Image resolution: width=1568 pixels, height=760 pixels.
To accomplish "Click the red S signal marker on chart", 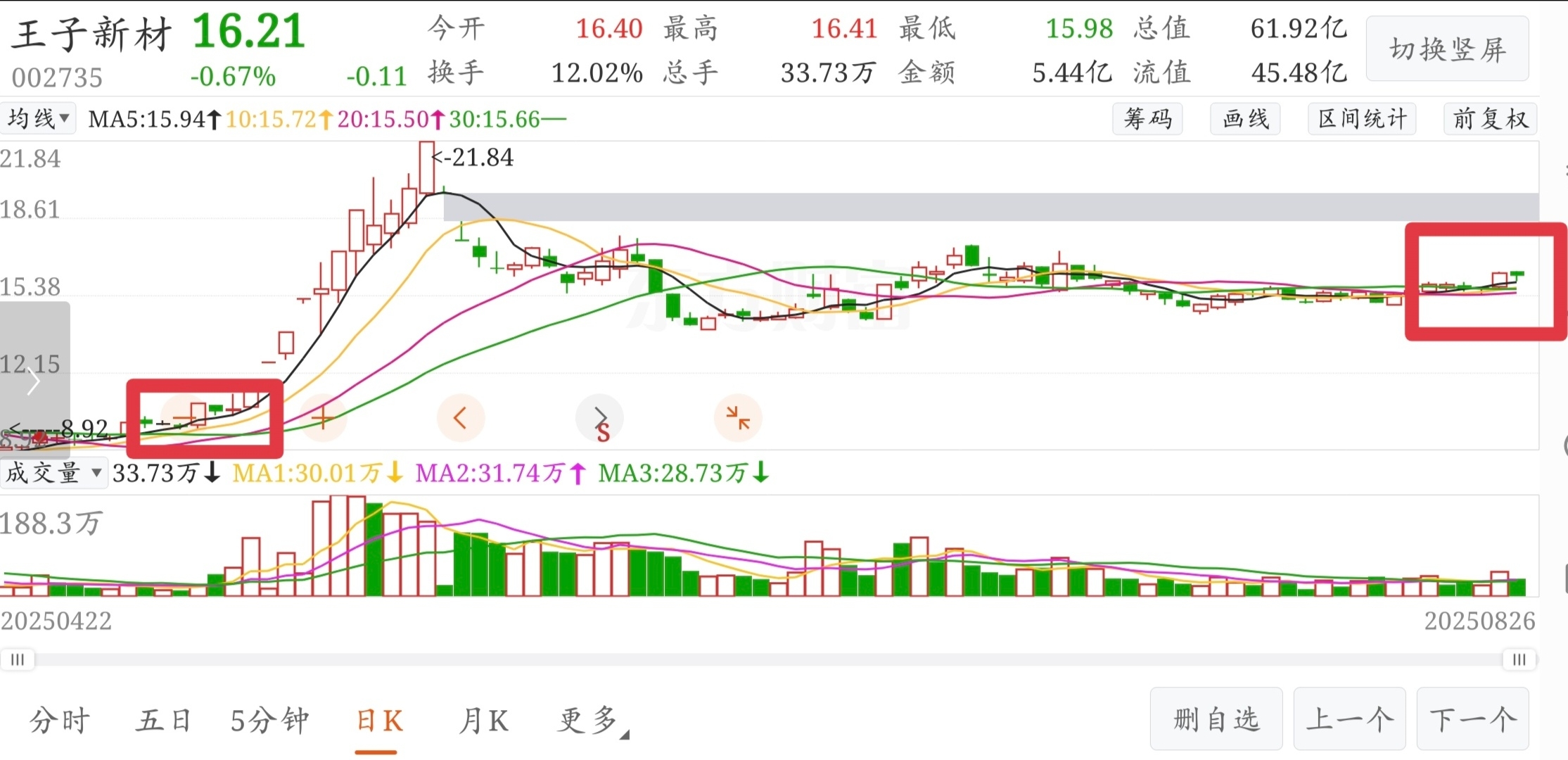I will 603,434.
